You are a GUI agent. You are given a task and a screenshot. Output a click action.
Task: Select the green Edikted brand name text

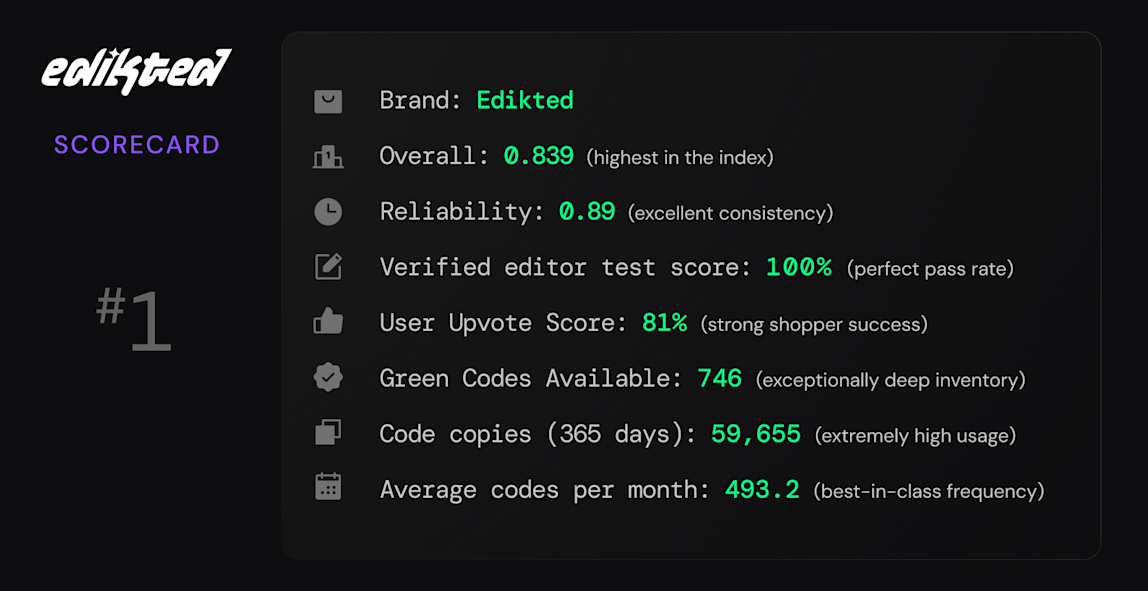[x=525, y=100]
